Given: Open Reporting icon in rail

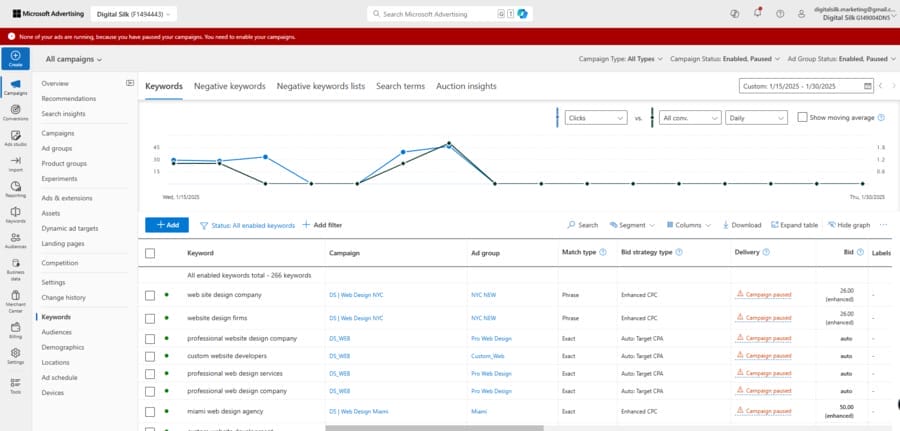Looking at the screenshot, I should click(x=15, y=189).
